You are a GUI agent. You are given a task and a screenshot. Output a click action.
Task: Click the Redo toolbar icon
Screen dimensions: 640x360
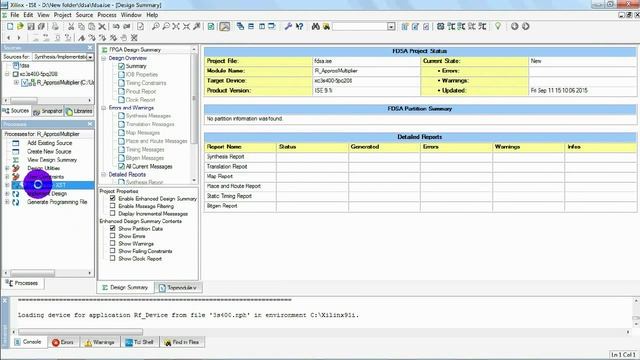127,27
